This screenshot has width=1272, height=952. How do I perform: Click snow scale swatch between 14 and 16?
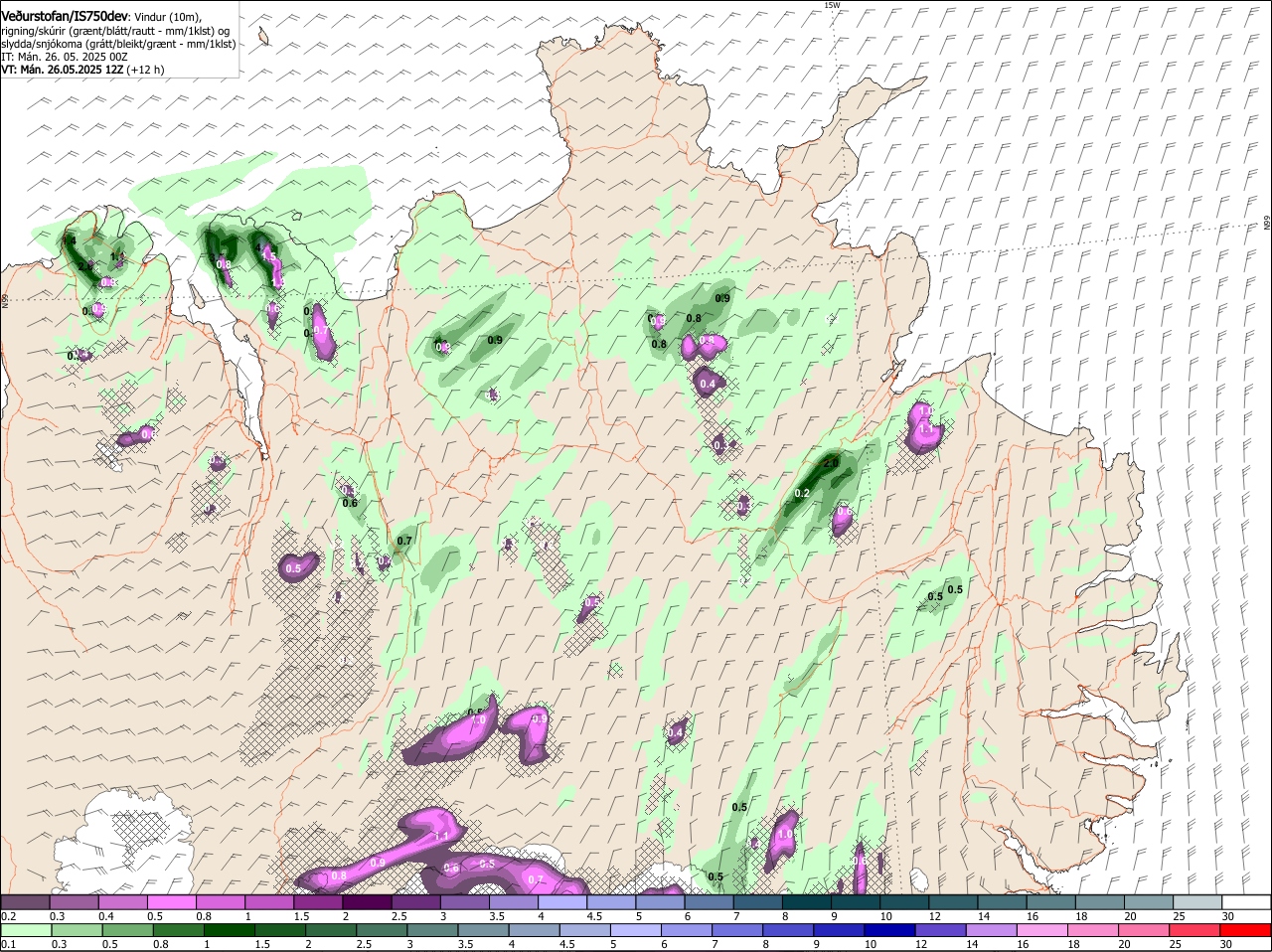coord(1004,900)
